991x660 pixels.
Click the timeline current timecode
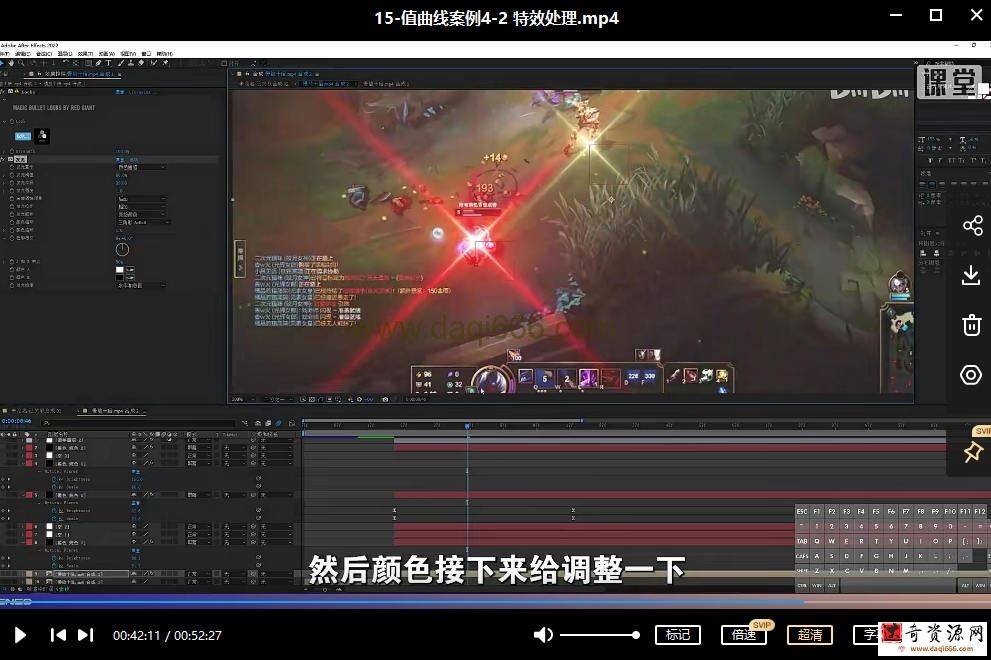[16, 421]
